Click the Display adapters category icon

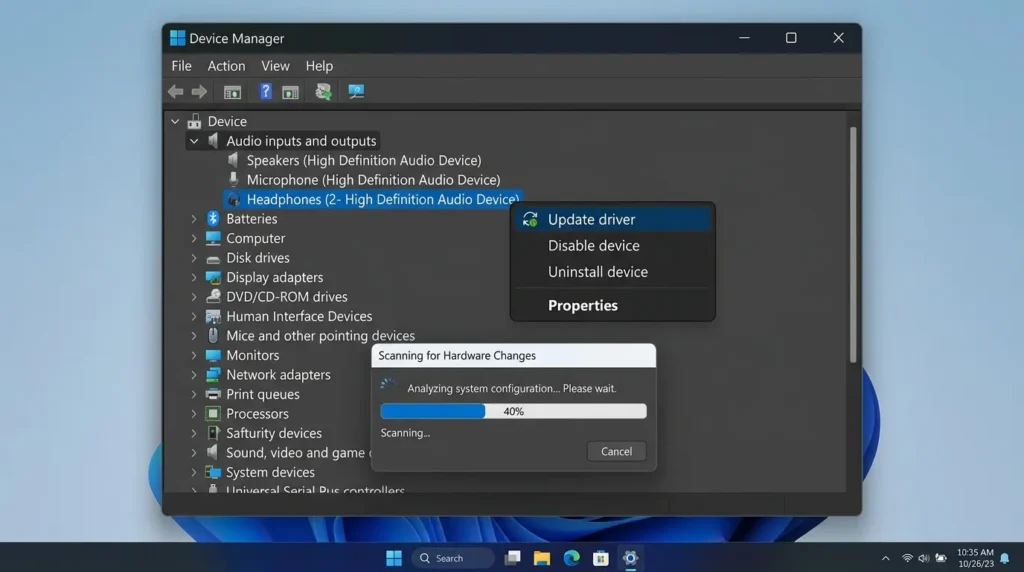tap(213, 278)
